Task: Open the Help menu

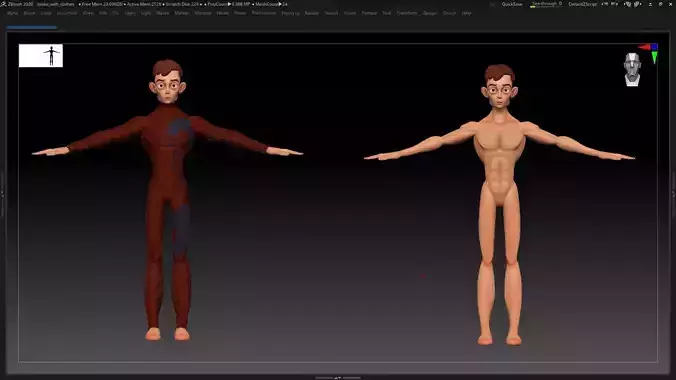Action: [x=466, y=13]
